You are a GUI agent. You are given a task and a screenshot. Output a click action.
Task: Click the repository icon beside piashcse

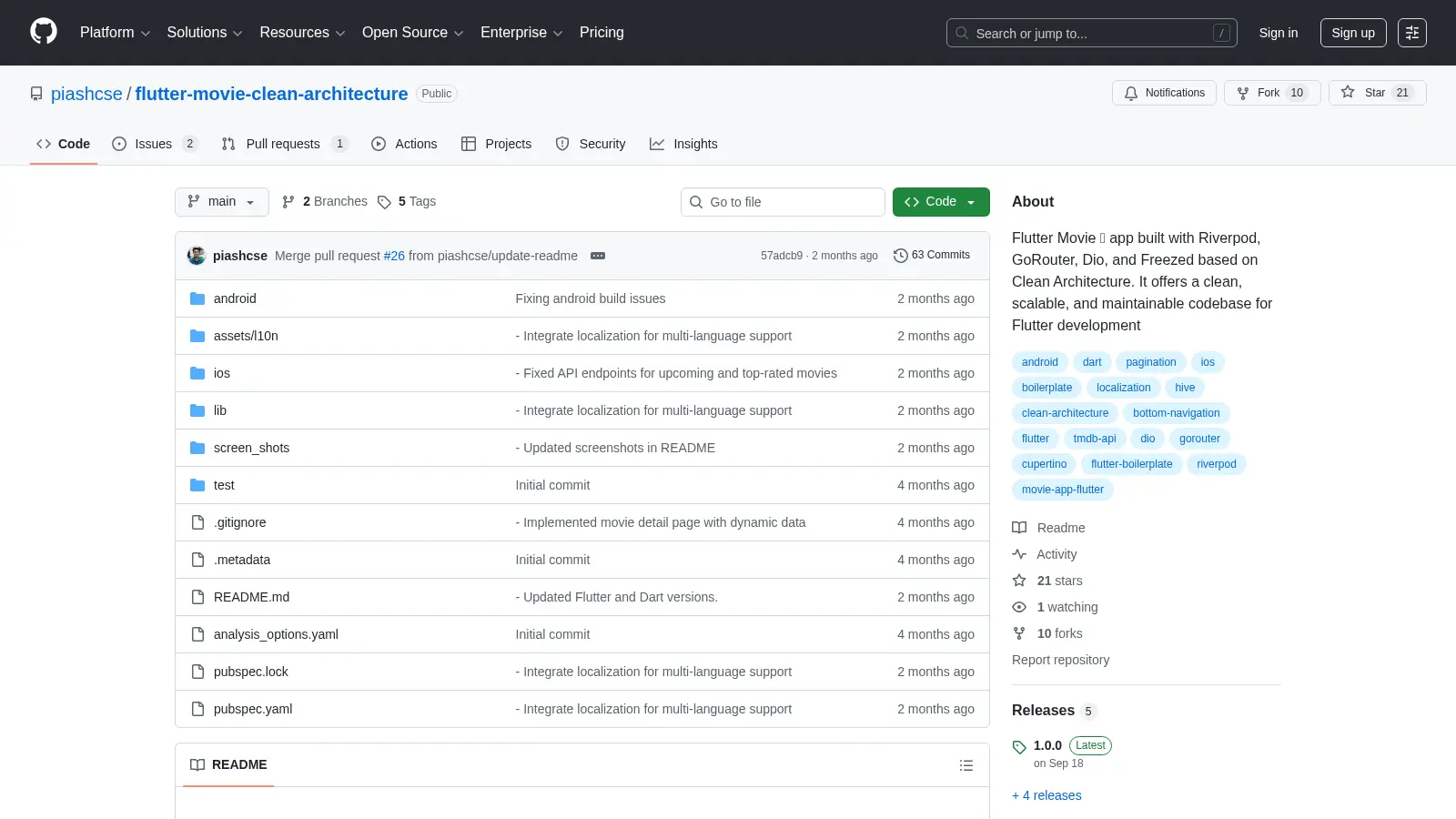coord(36,94)
